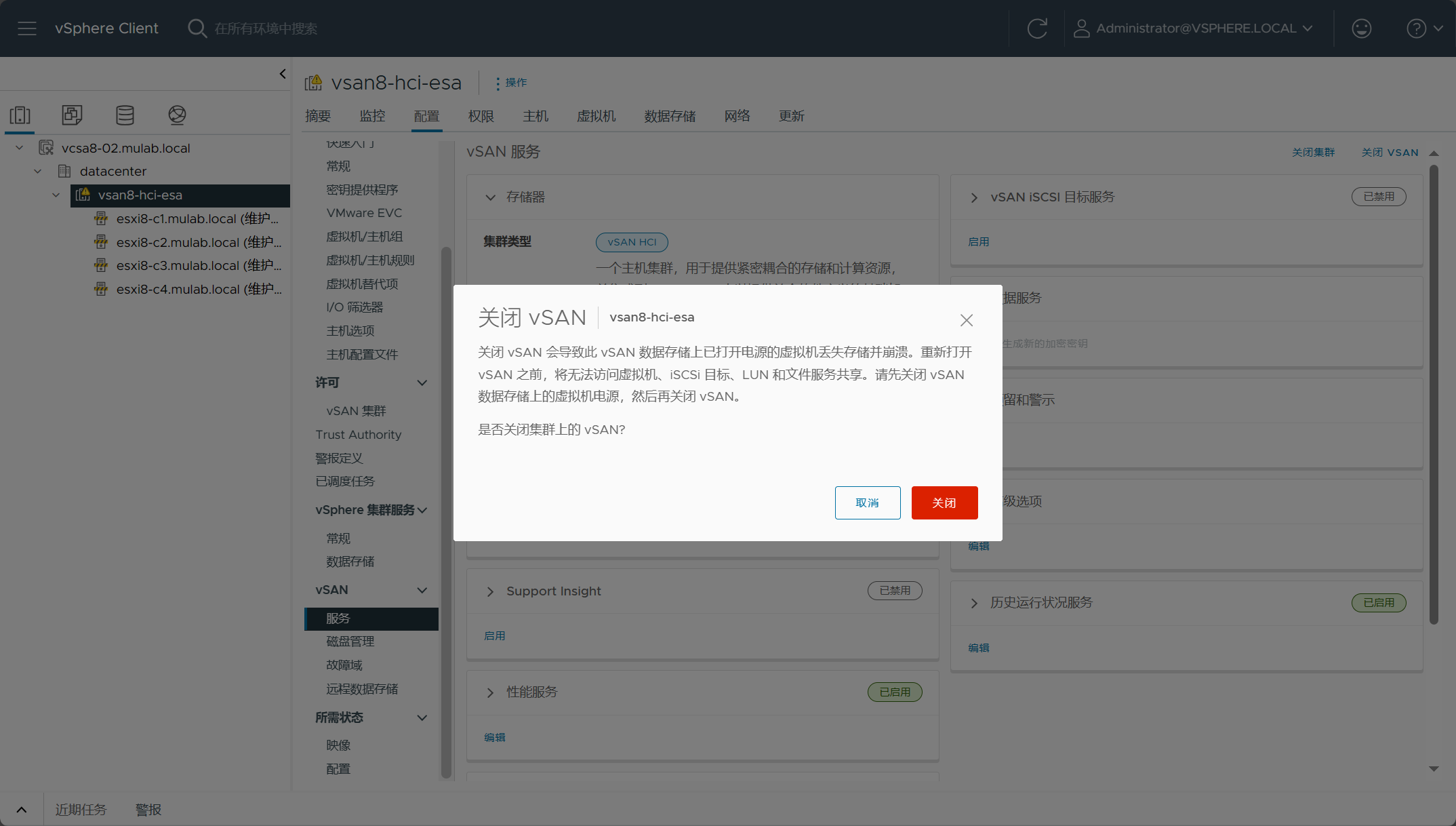
Task: Expand the 性能服务 card
Action: point(490,692)
